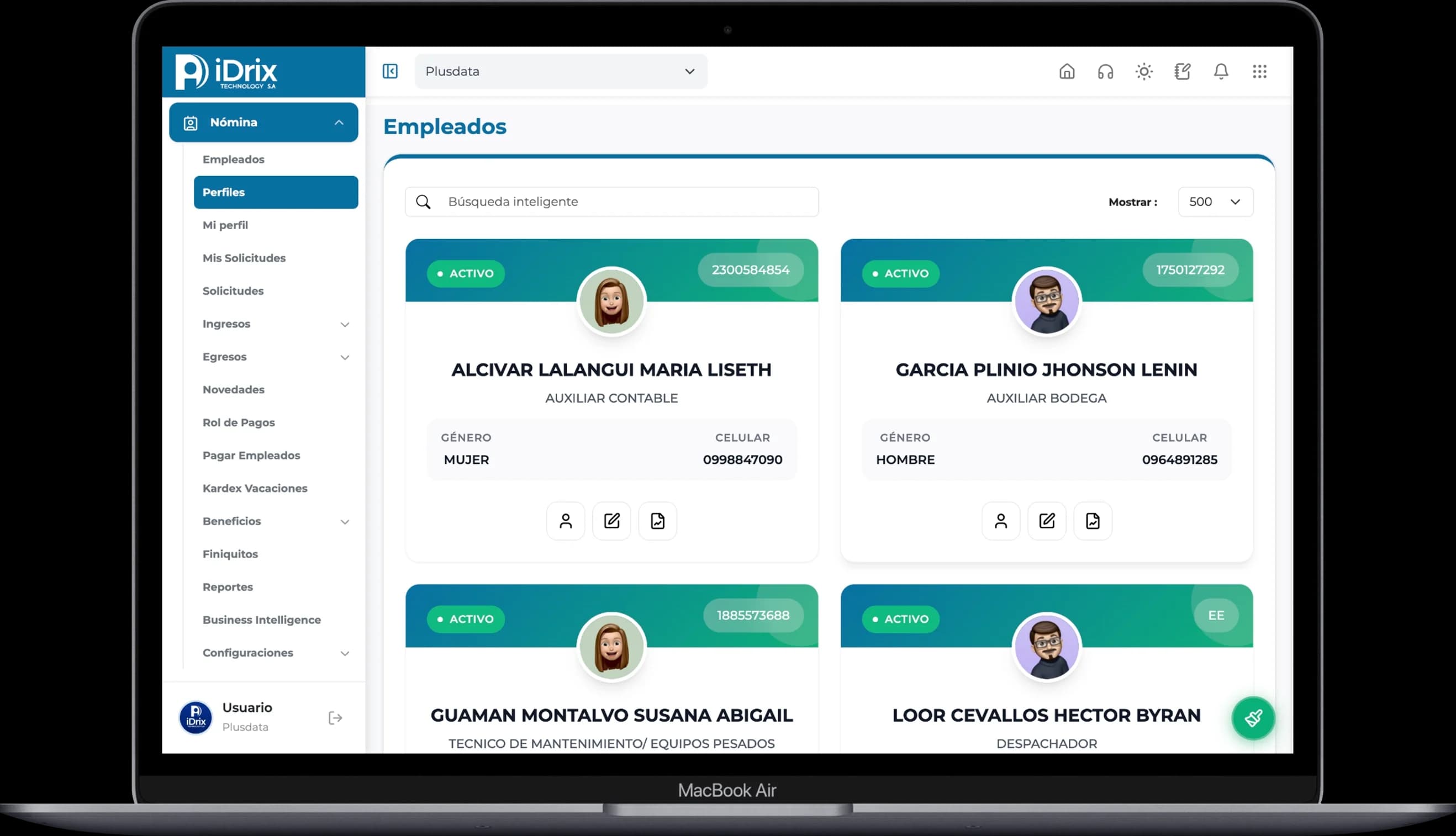This screenshot has width=1456, height=836.
Task: Click name LOOR CEVALLOS HECTOR BYRAN
Action: coord(1047,716)
